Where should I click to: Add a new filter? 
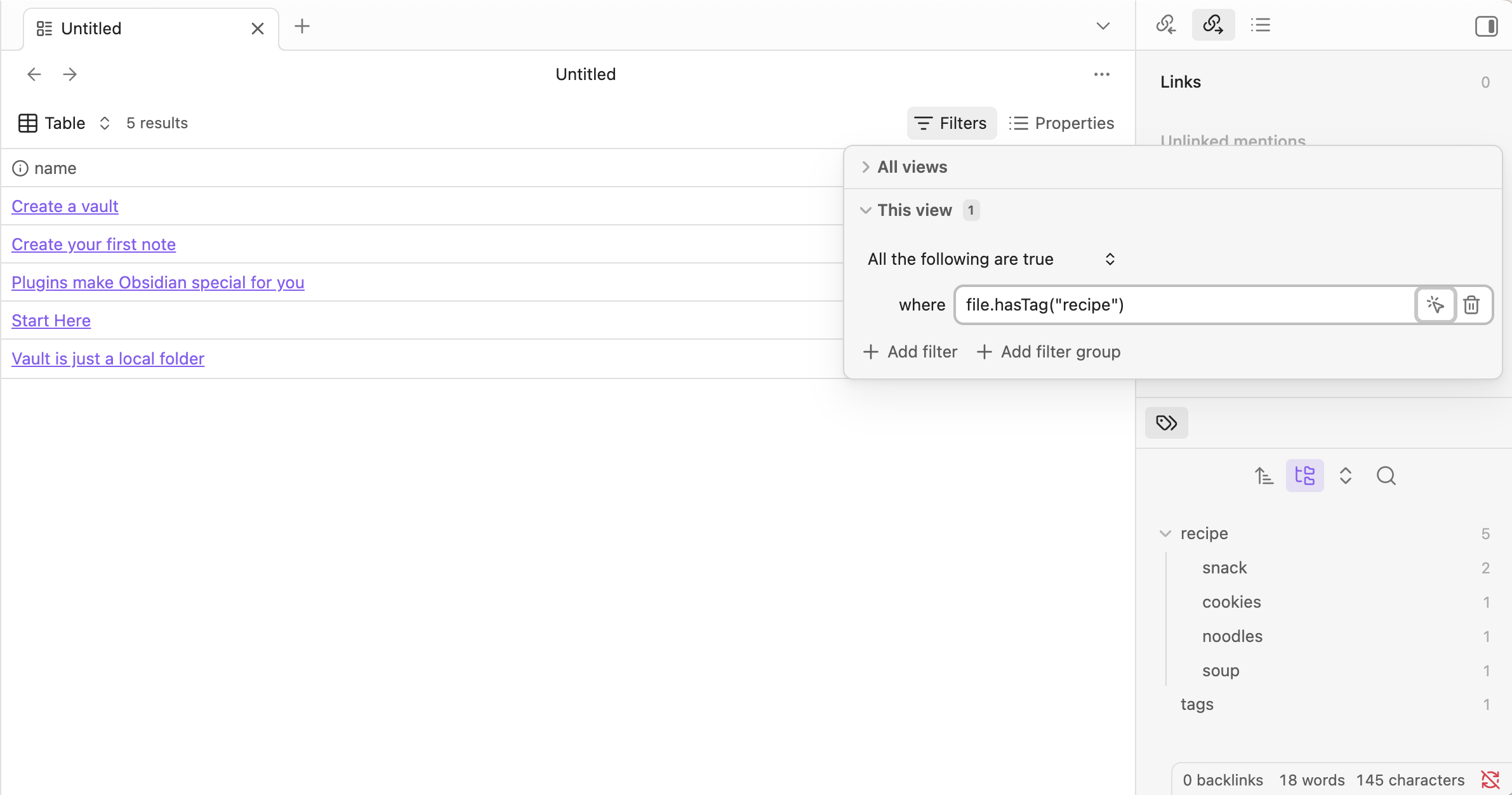[x=910, y=352]
